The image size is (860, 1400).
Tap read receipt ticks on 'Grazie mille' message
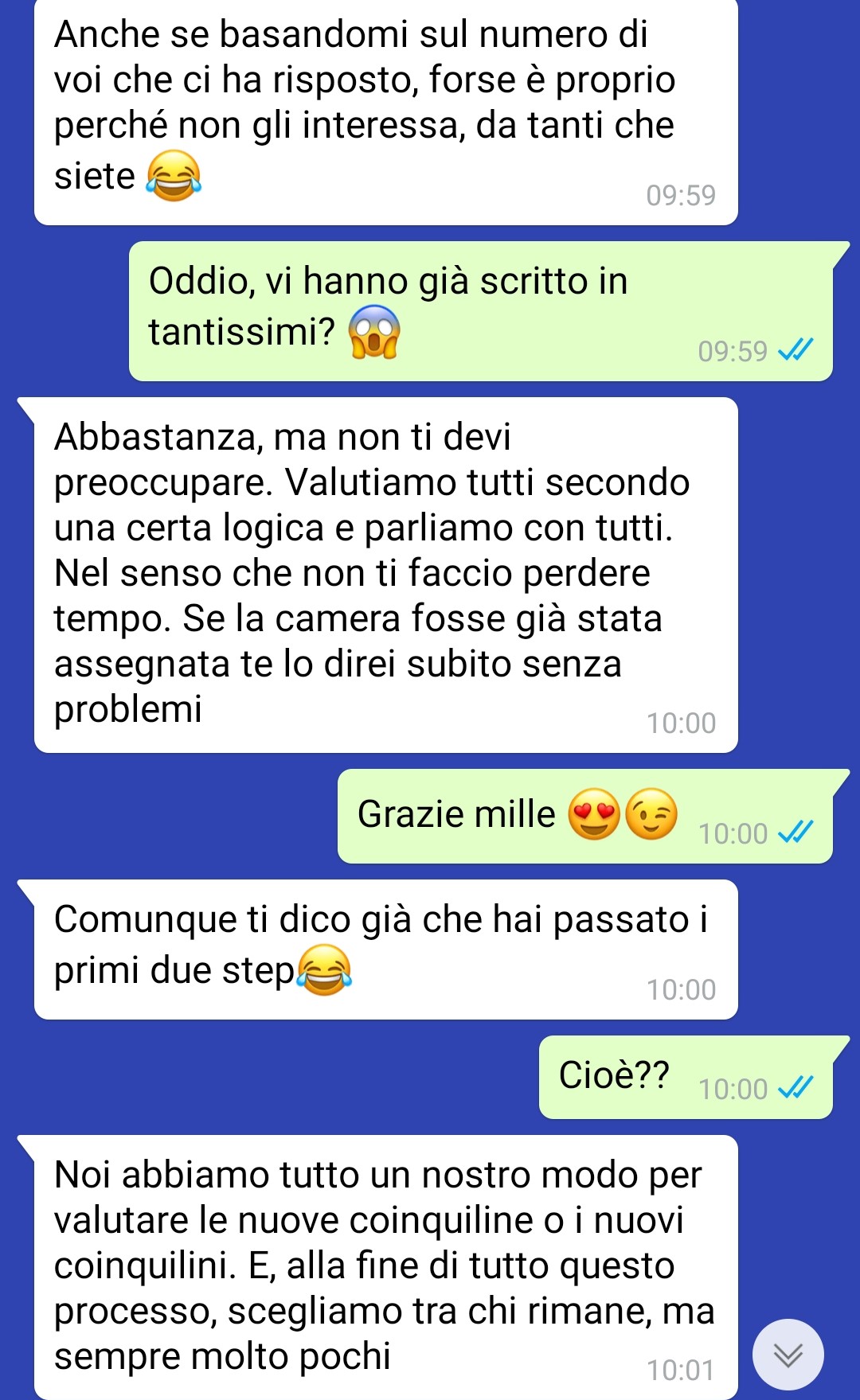pyautogui.click(x=795, y=832)
